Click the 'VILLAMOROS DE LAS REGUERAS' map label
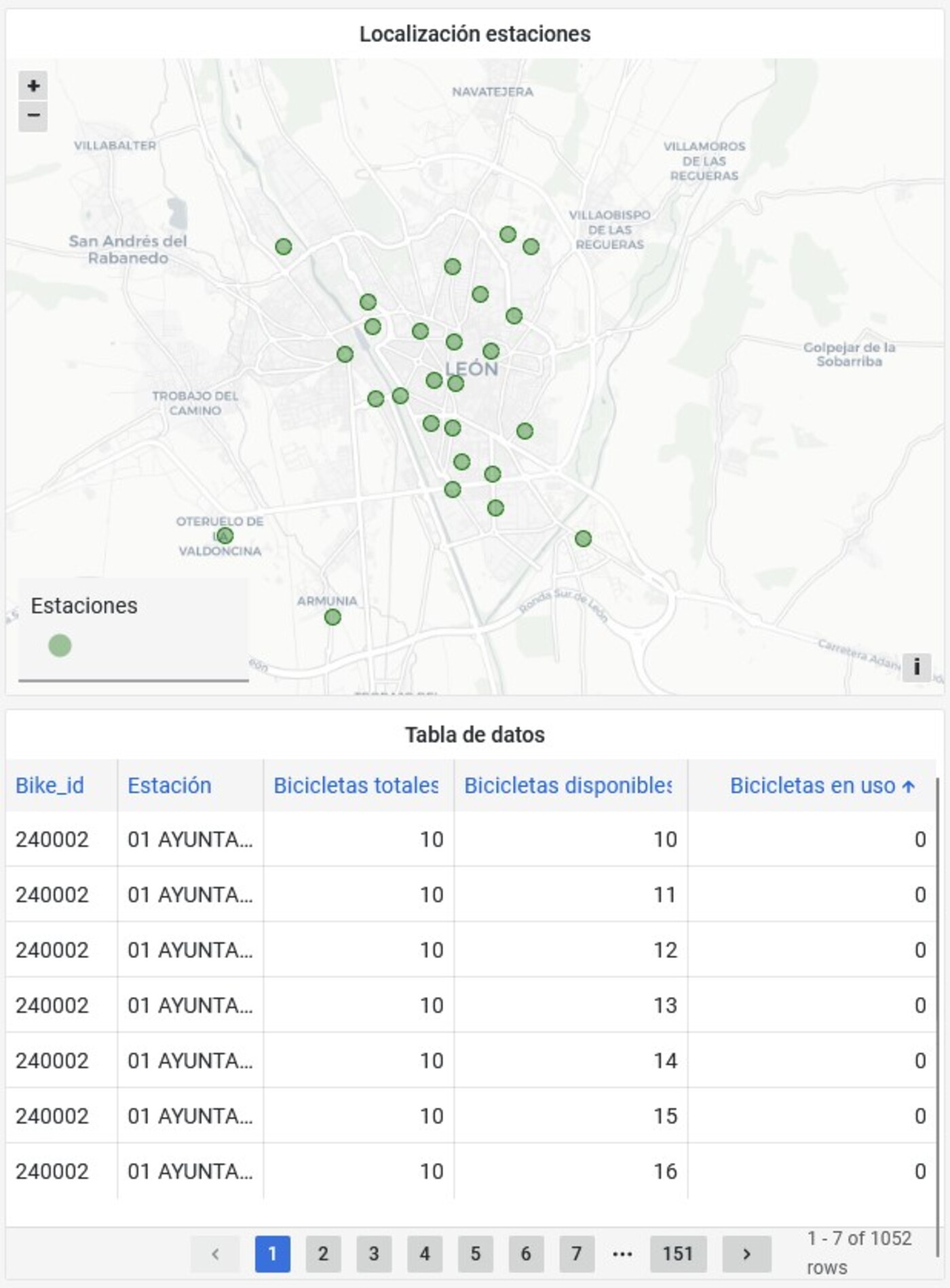 tap(704, 161)
